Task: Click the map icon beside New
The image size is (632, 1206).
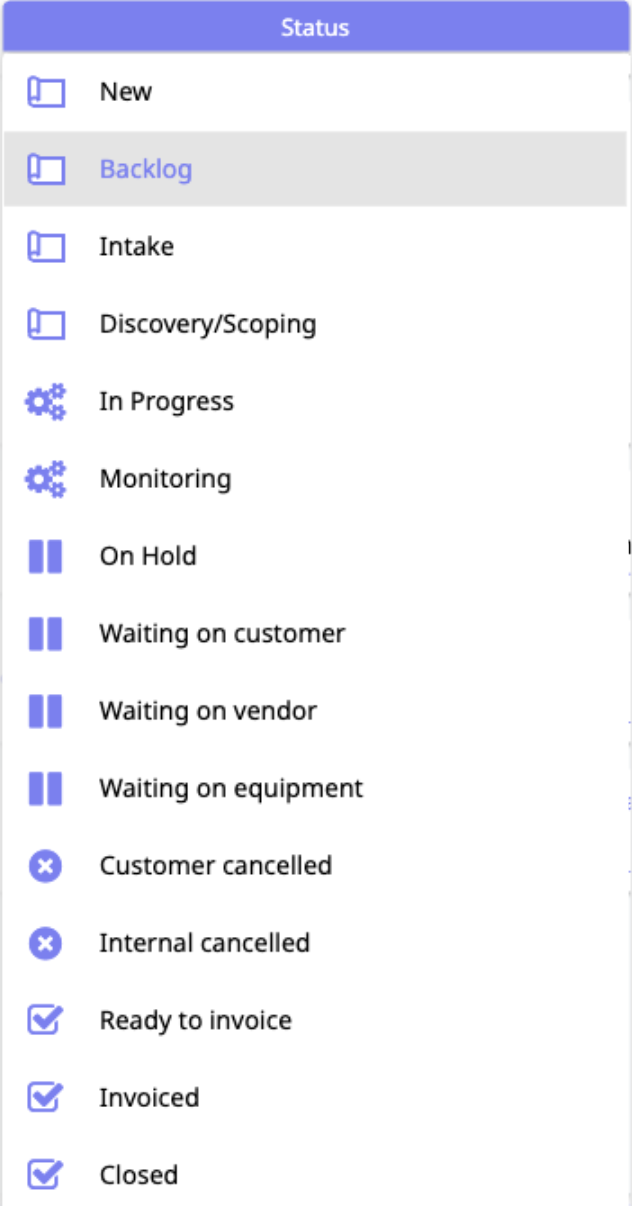Action: pyautogui.click(x=45, y=92)
